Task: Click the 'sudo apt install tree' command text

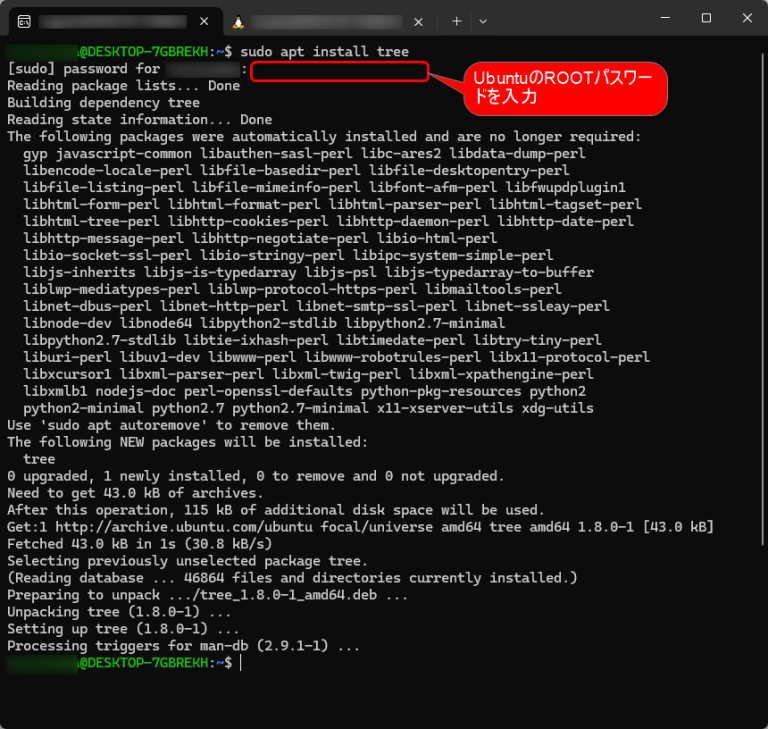Action: click(x=324, y=51)
